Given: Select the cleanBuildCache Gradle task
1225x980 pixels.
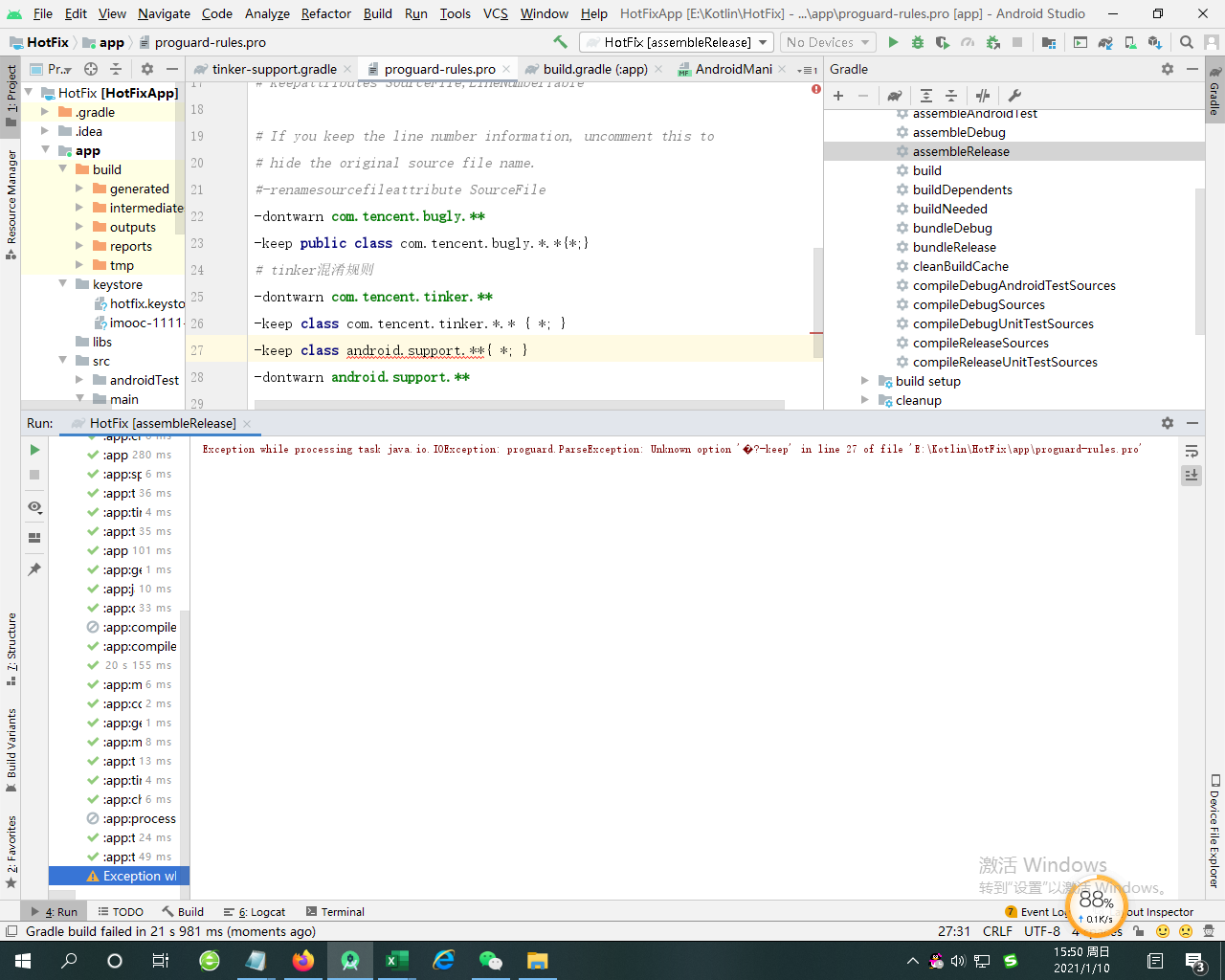Looking at the screenshot, I should click(x=960, y=266).
